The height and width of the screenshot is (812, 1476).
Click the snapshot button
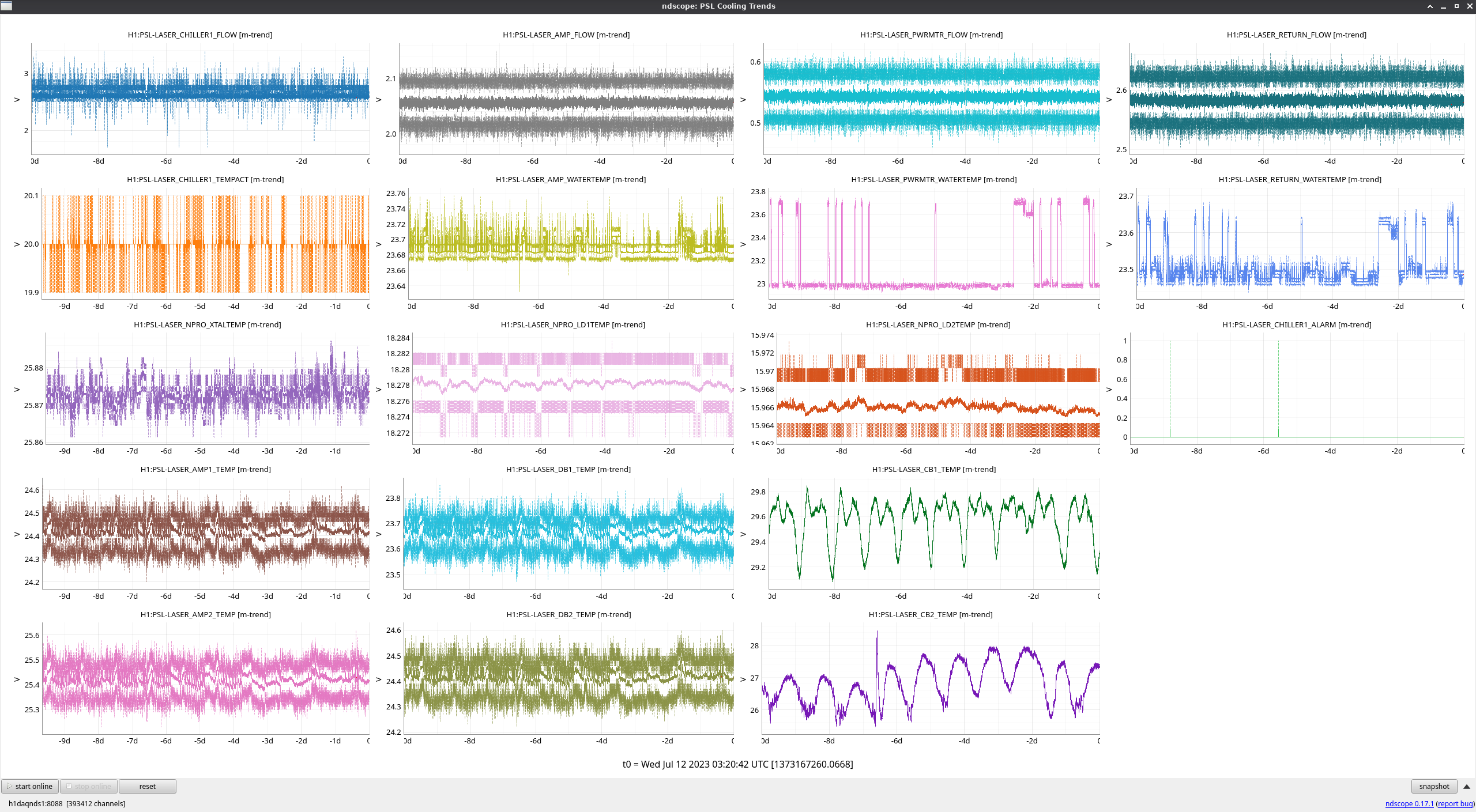pos(1433,786)
